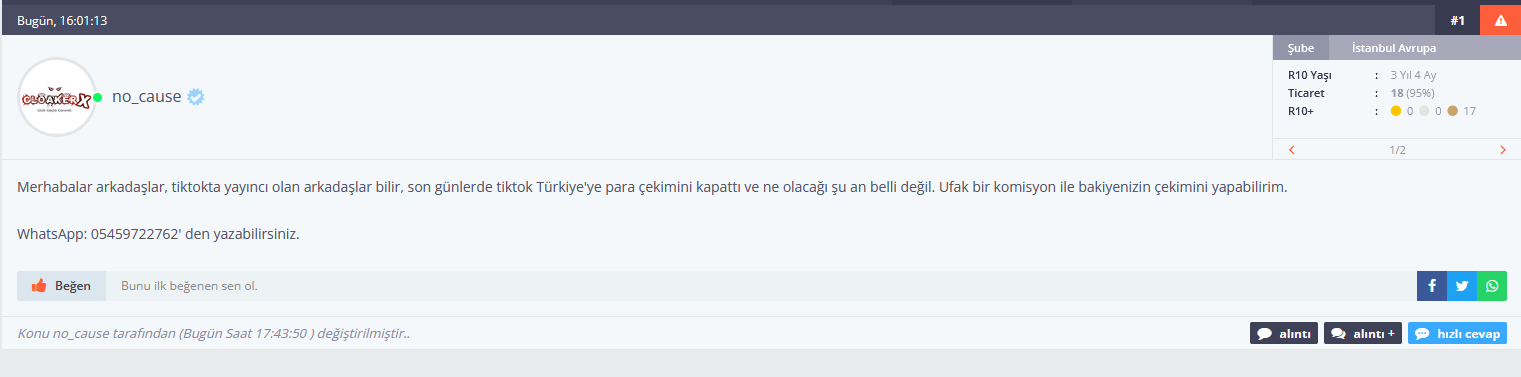The width and height of the screenshot is (1521, 377).
Task: Click the Ticaret label
Action: [1306, 93]
